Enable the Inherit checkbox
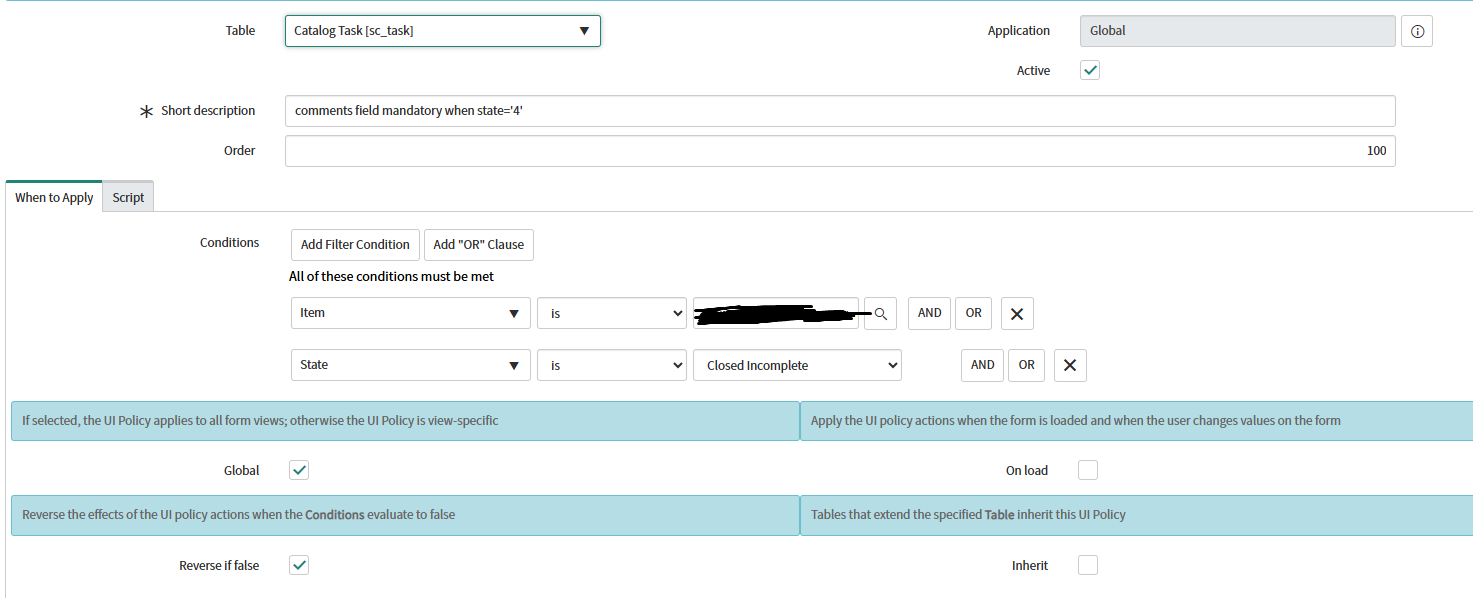Image resolution: width=1473 pixels, height=598 pixels. coord(1088,566)
